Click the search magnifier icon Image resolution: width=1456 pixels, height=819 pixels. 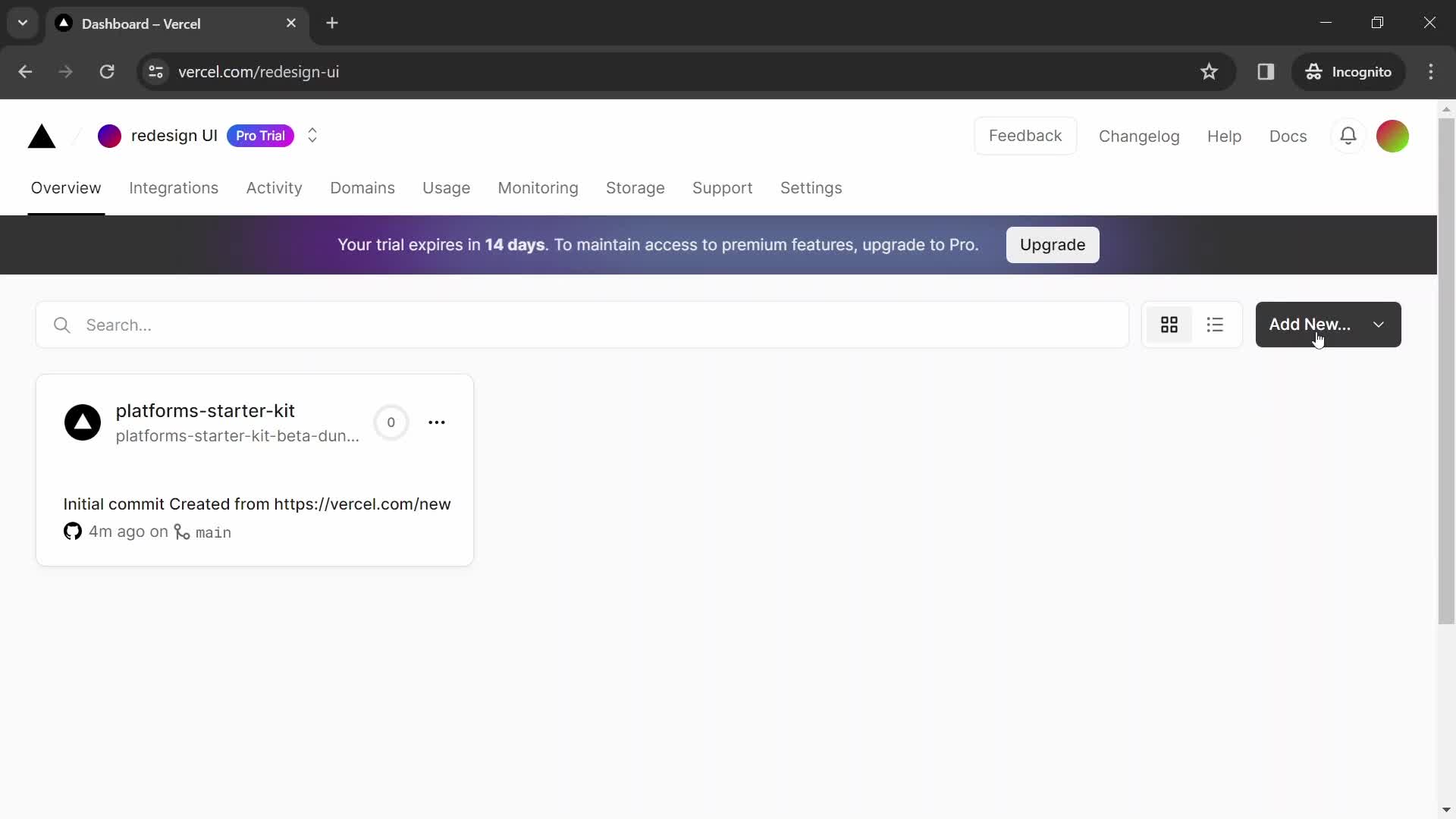tap(62, 325)
